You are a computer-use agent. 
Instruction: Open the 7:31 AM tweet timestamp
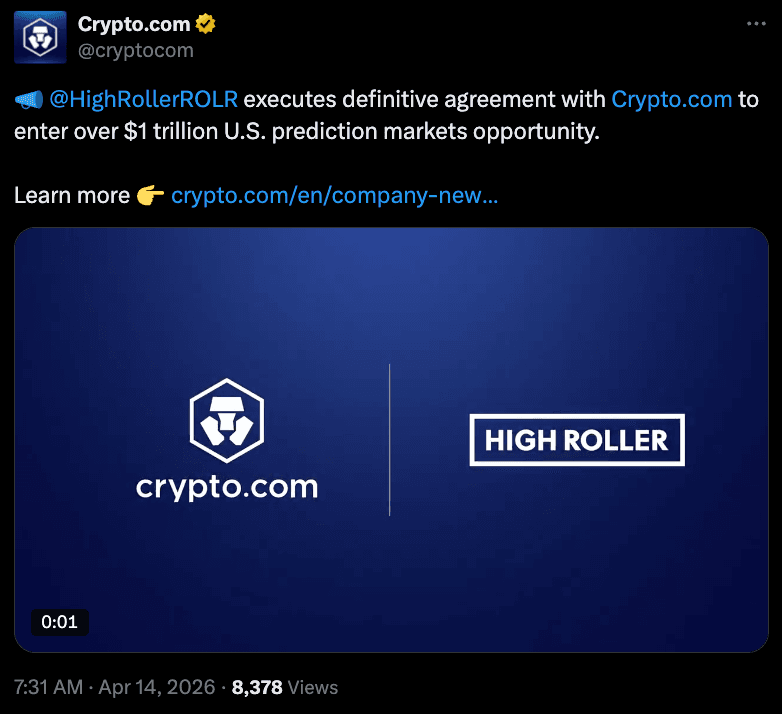48,687
